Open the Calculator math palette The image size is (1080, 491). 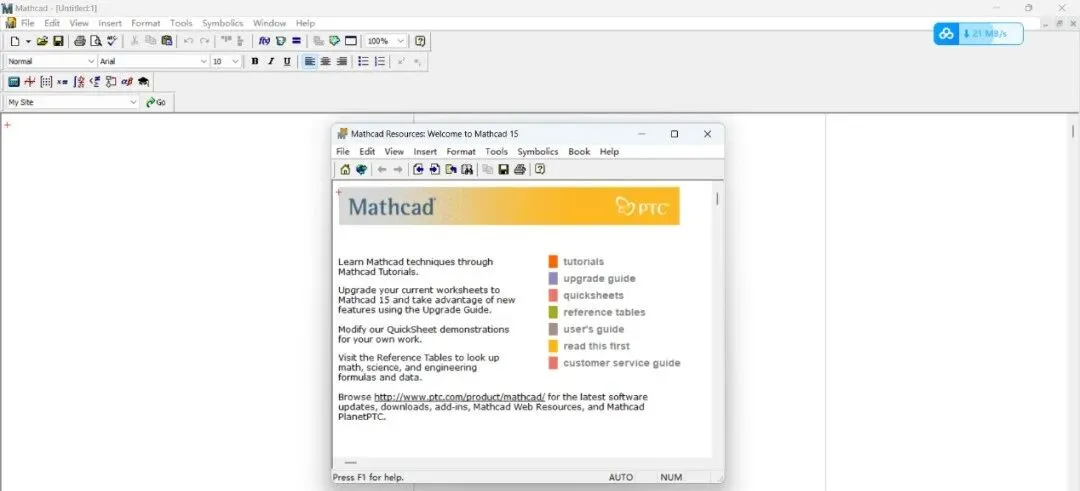[x=13, y=82]
